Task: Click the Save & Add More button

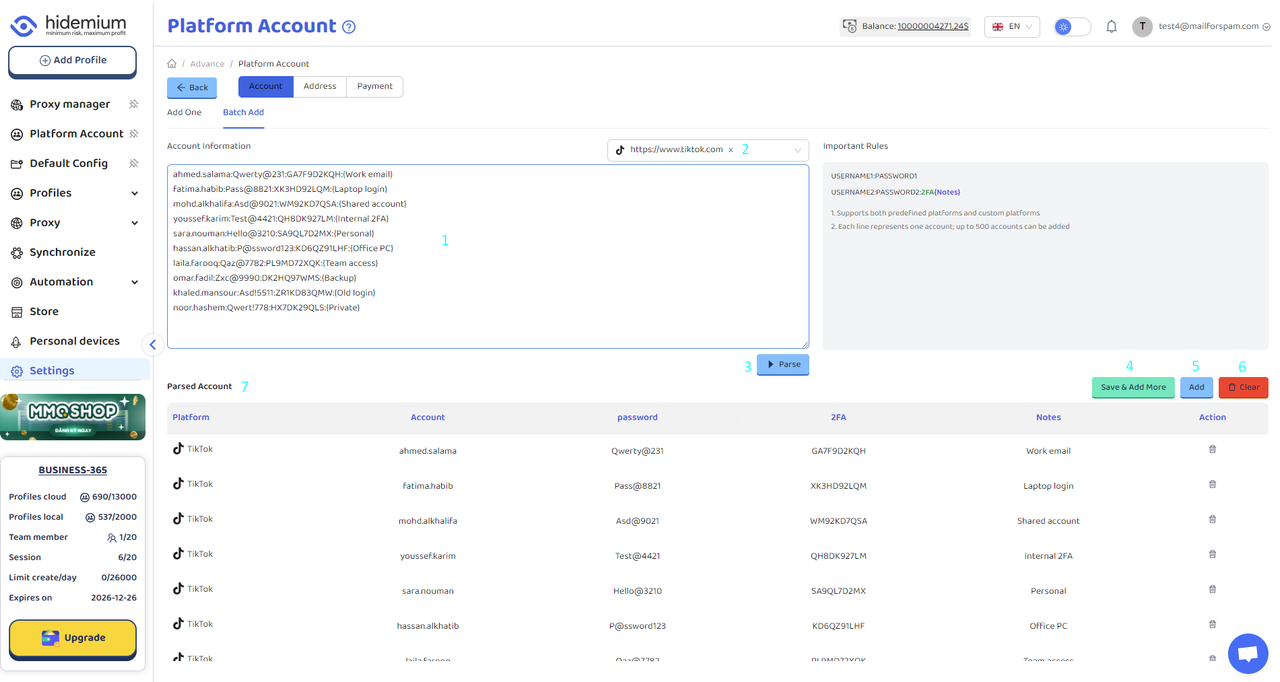Action: tap(1132, 388)
